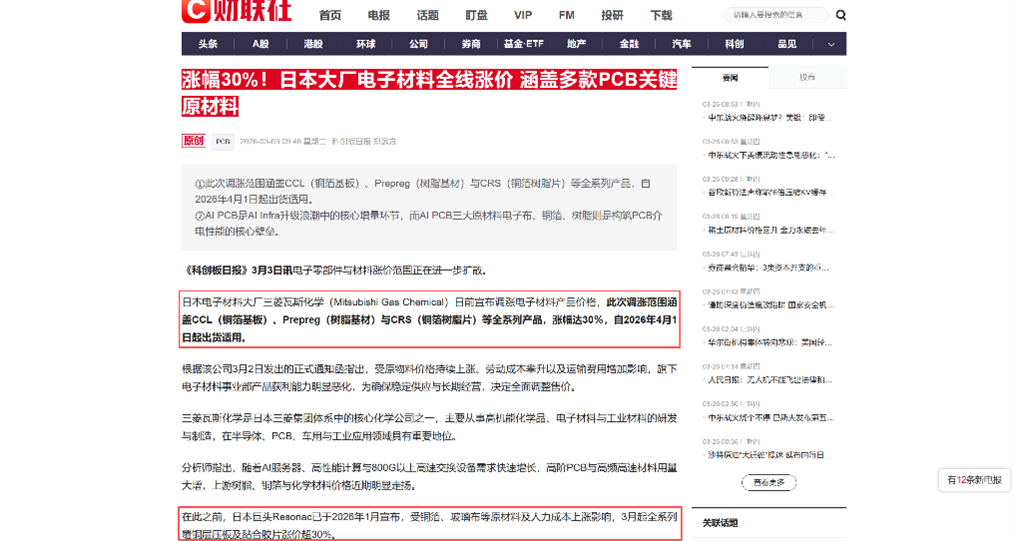Click the search magnifier icon
Viewport: 1014px width, 541px height.
[x=841, y=15]
